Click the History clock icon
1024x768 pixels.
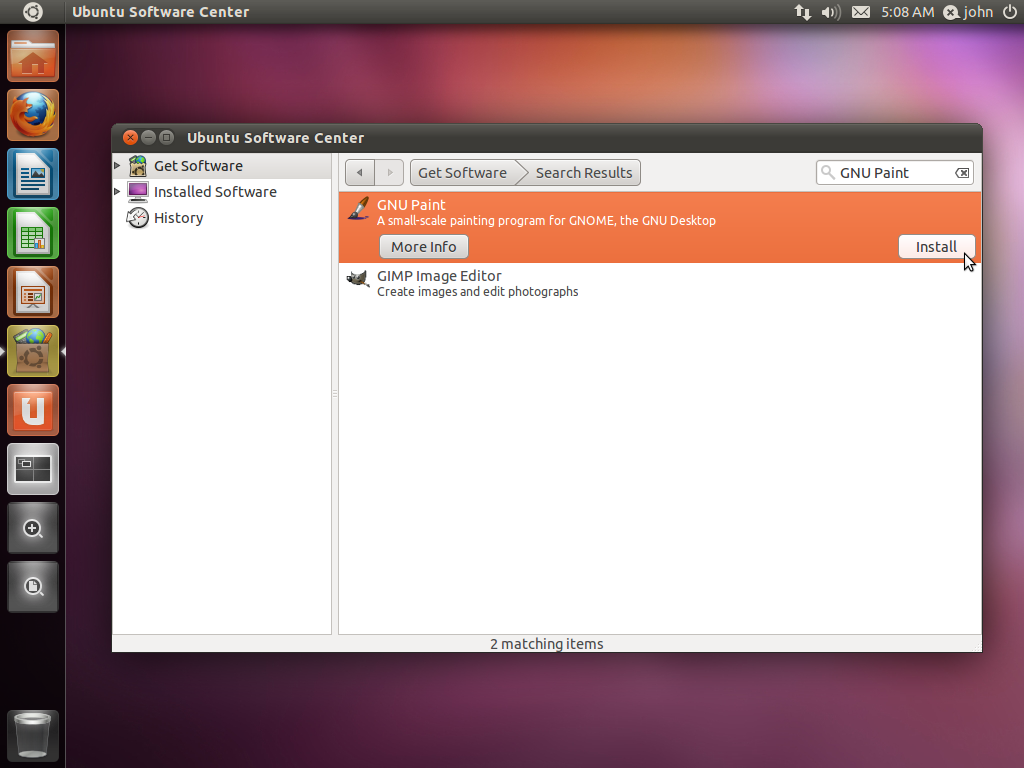coord(138,218)
